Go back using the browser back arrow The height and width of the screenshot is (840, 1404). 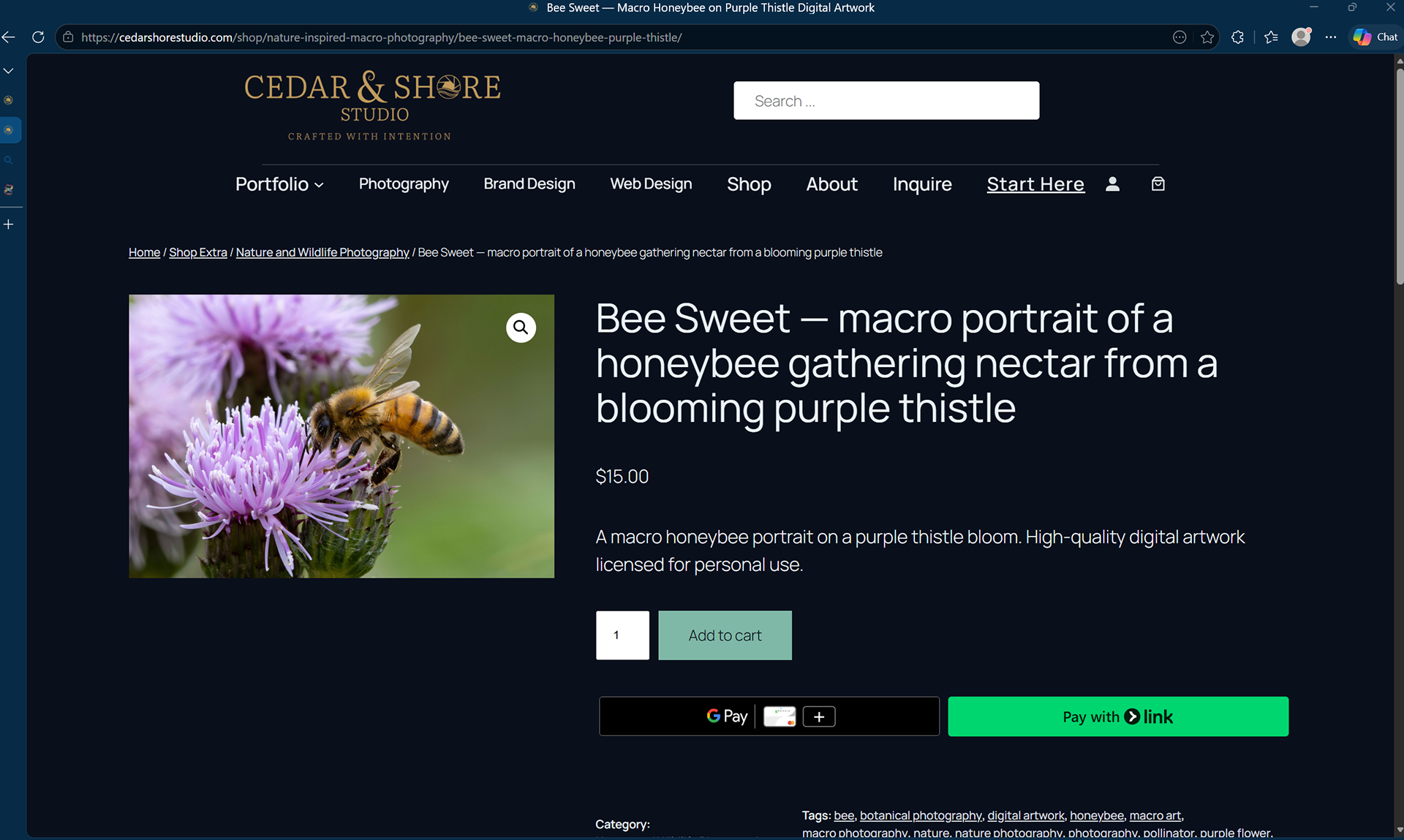[9, 37]
